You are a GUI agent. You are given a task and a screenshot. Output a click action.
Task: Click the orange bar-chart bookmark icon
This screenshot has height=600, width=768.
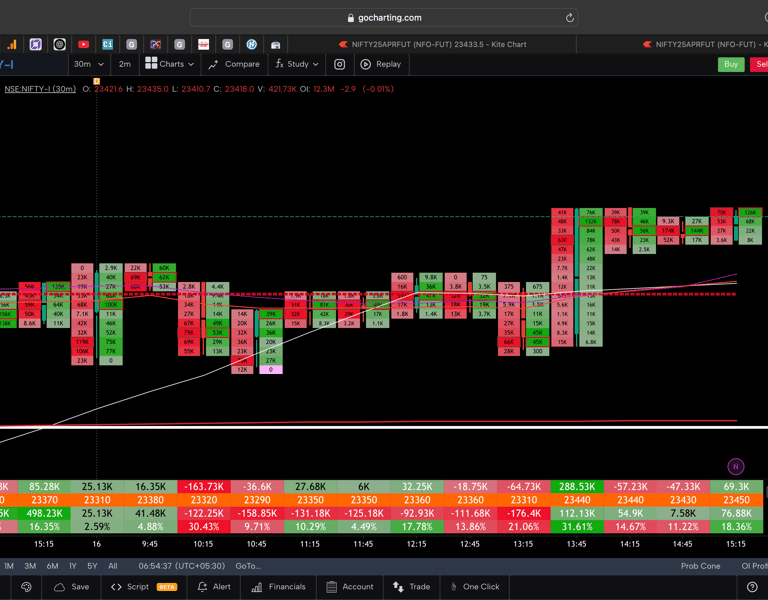point(12,45)
